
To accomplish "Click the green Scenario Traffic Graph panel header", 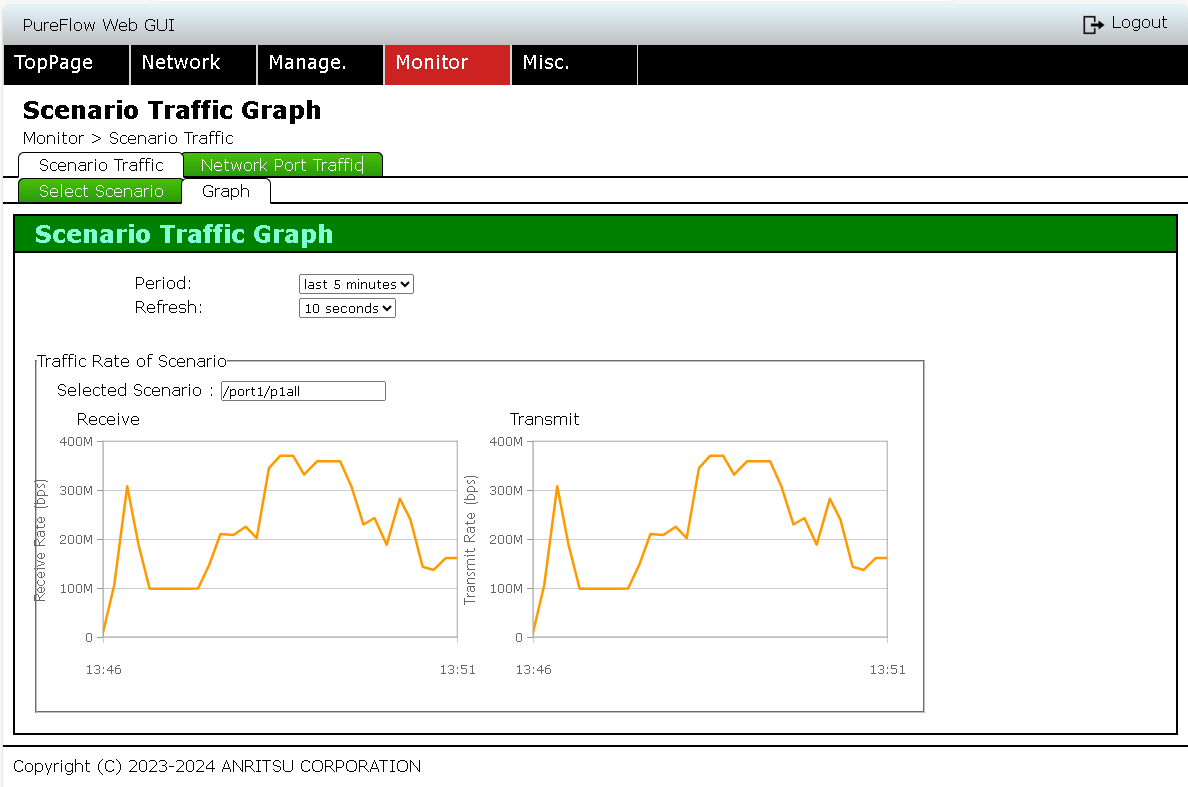I will coord(595,235).
